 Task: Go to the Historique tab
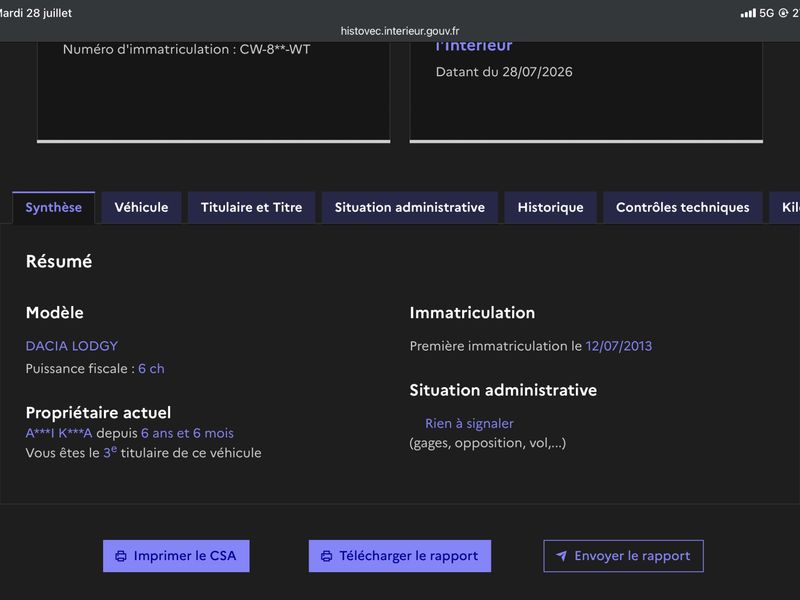551,208
